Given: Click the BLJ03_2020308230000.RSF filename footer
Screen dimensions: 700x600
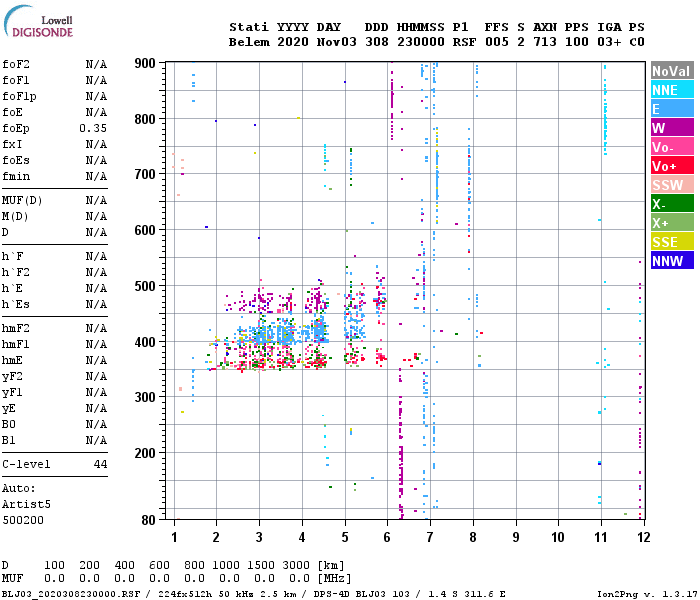Looking at the screenshot, I should (x=71, y=594).
